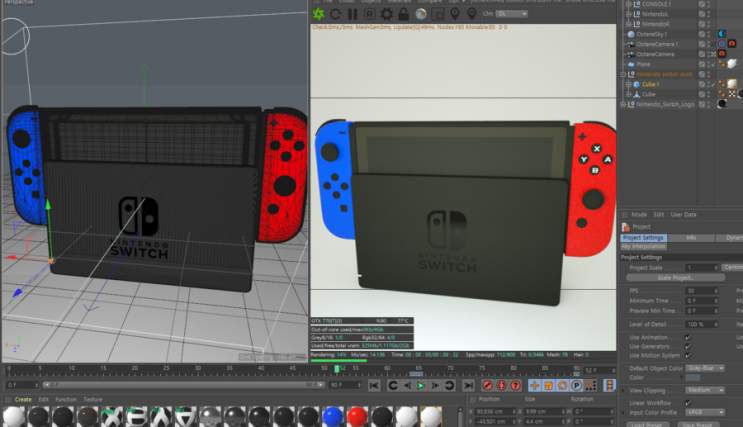Collapse Nintendo switch dock tree node
The width and height of the screenshot is (743, 427).
(624, 74)
